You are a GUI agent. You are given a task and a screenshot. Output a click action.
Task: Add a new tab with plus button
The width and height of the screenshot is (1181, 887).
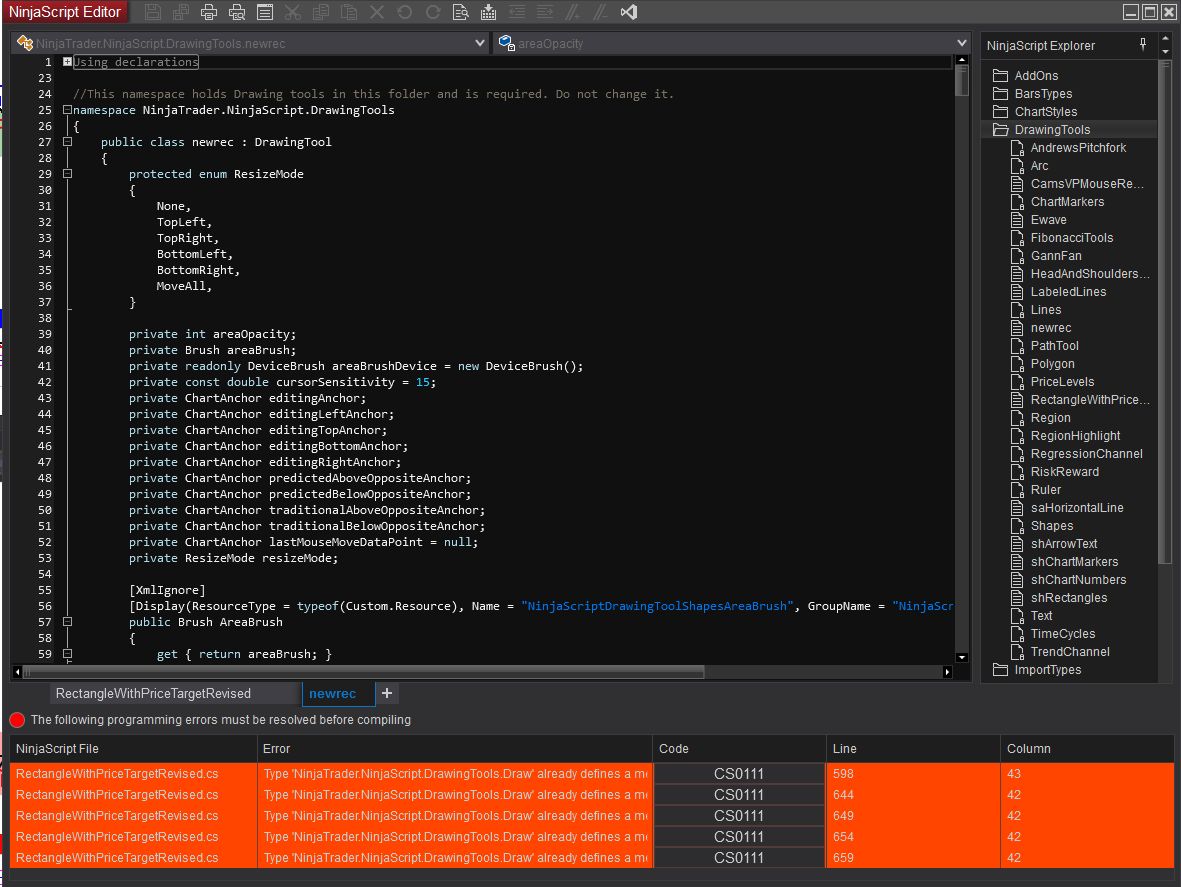(386, 693)
